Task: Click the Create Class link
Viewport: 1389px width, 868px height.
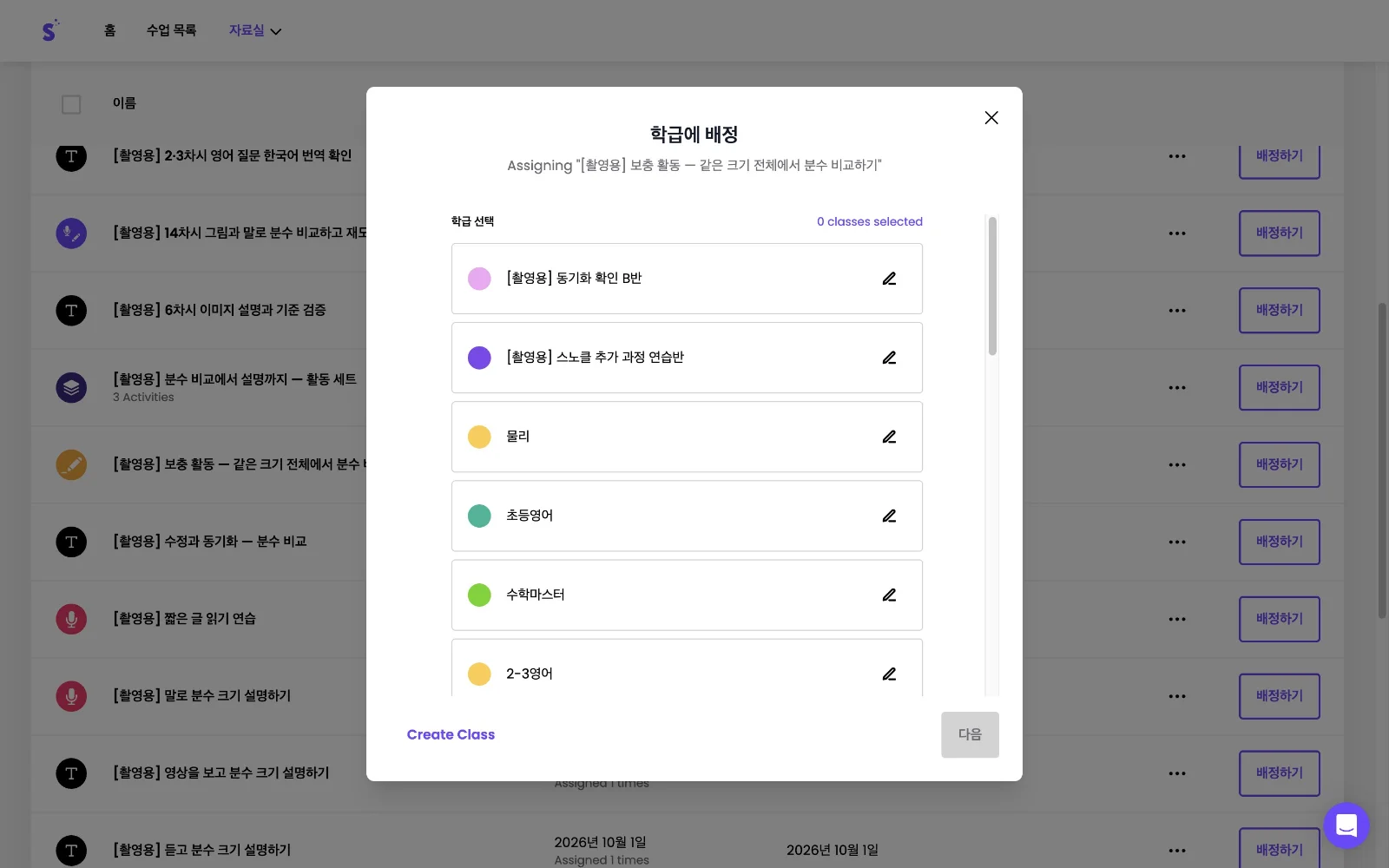Action: (451, 734)
